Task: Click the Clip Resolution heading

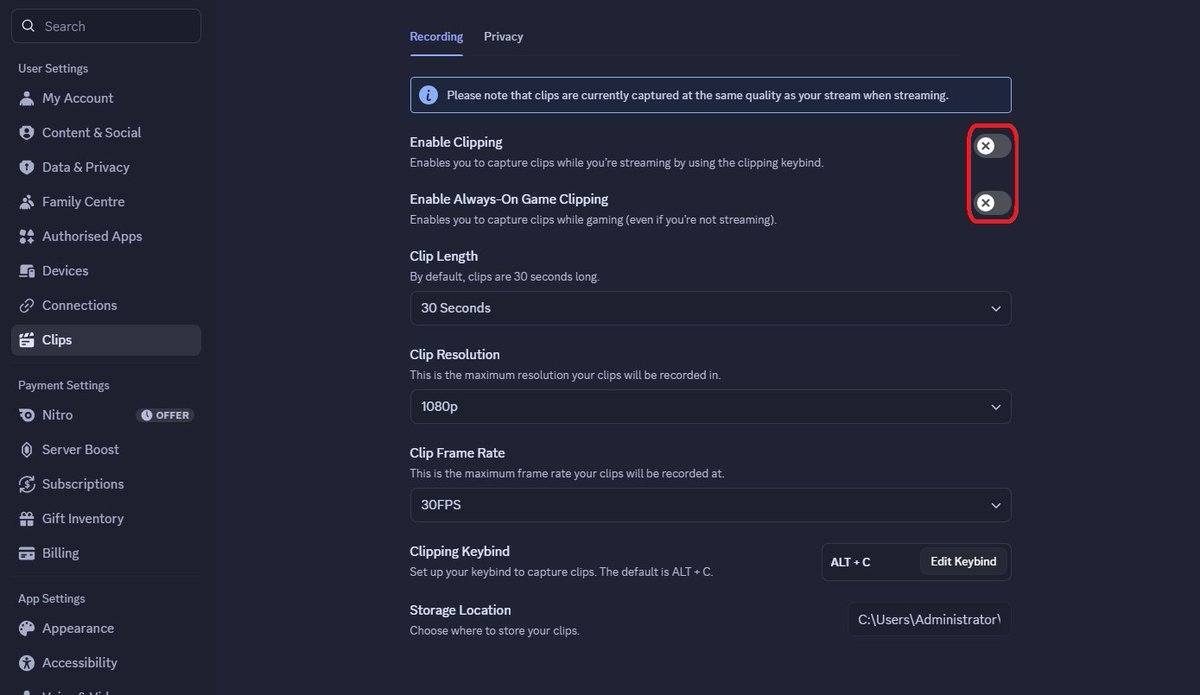Action: coord(455,355)
